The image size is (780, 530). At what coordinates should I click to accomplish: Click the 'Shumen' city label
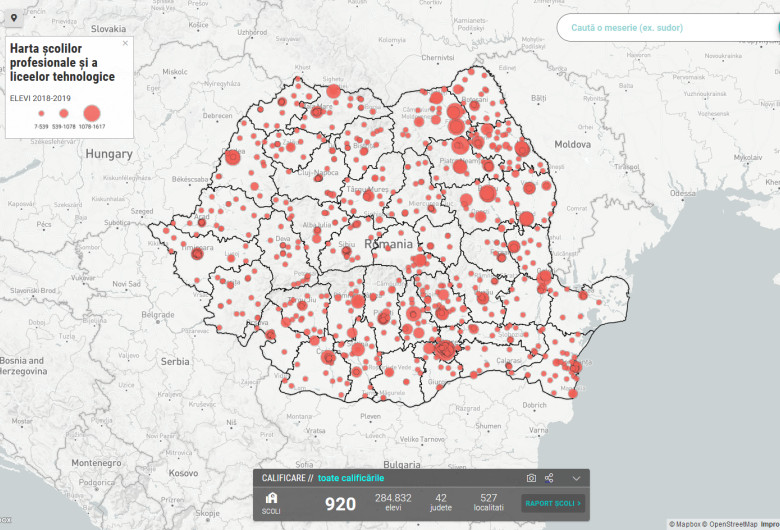pyautogui.click(x=488, y=426)
